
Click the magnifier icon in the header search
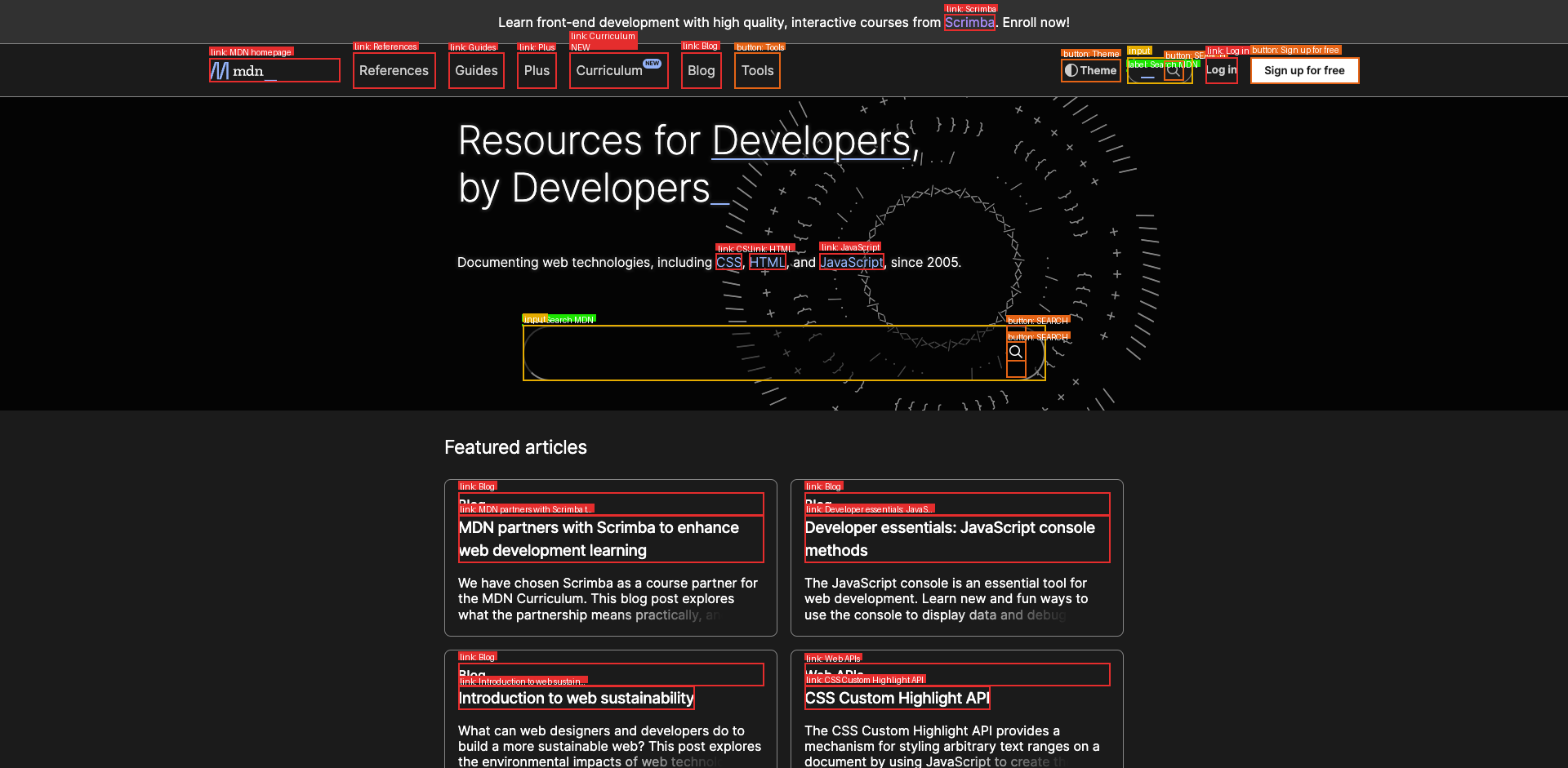tap(1174, 71)
